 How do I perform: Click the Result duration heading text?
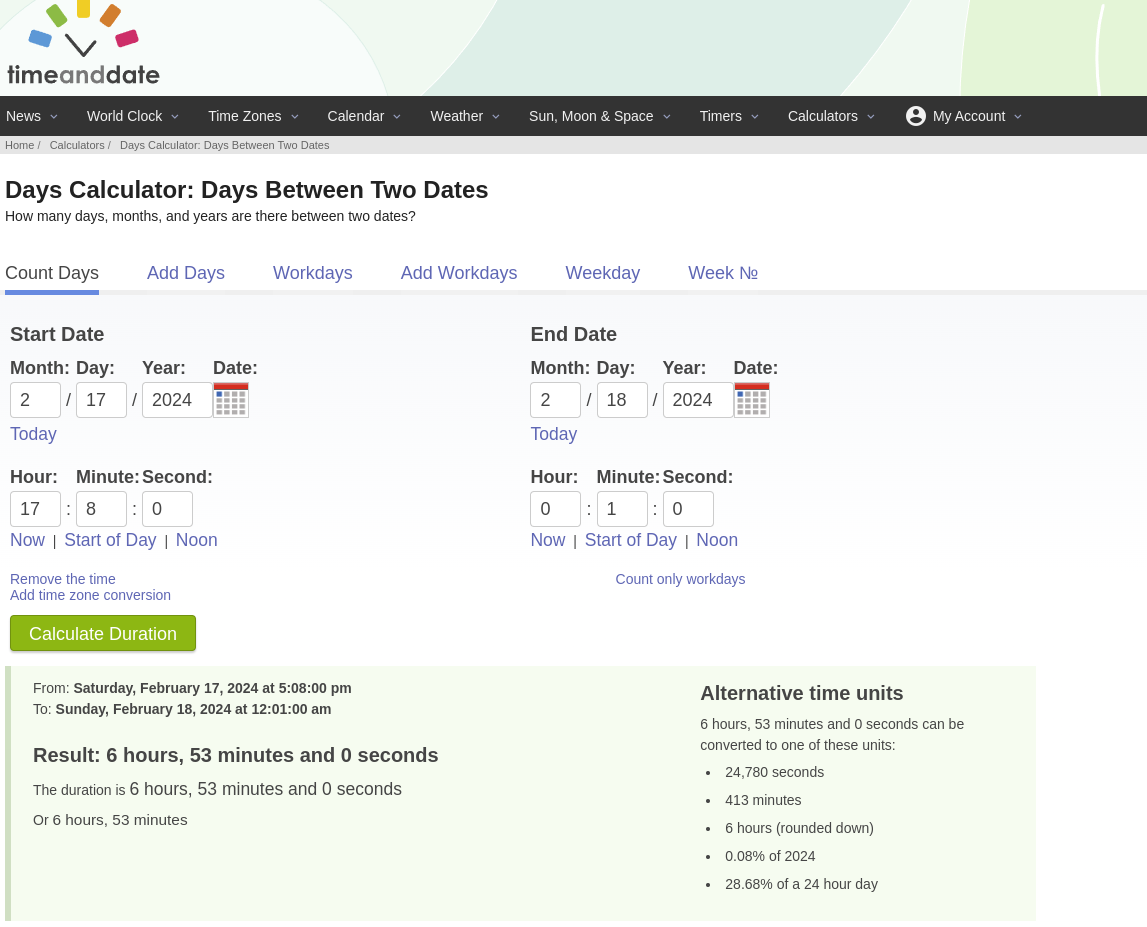236,755
